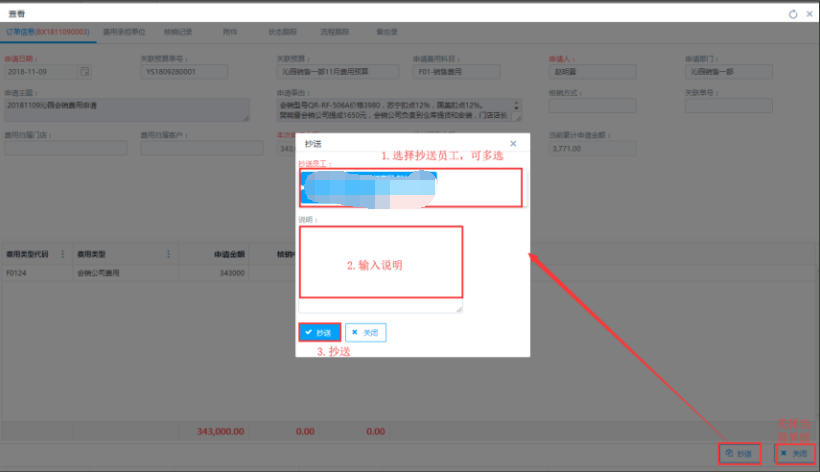Open the 附件 tab
820x472 pixels.
pyautogui.click(x=230, y=32)
